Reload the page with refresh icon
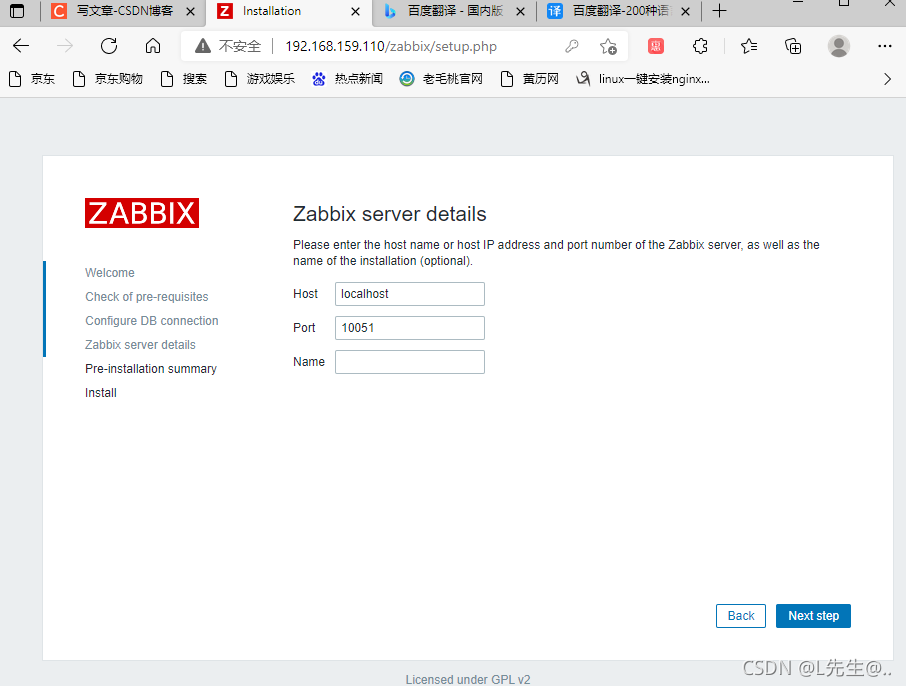The image size is (906, 686). click(109, 46)
